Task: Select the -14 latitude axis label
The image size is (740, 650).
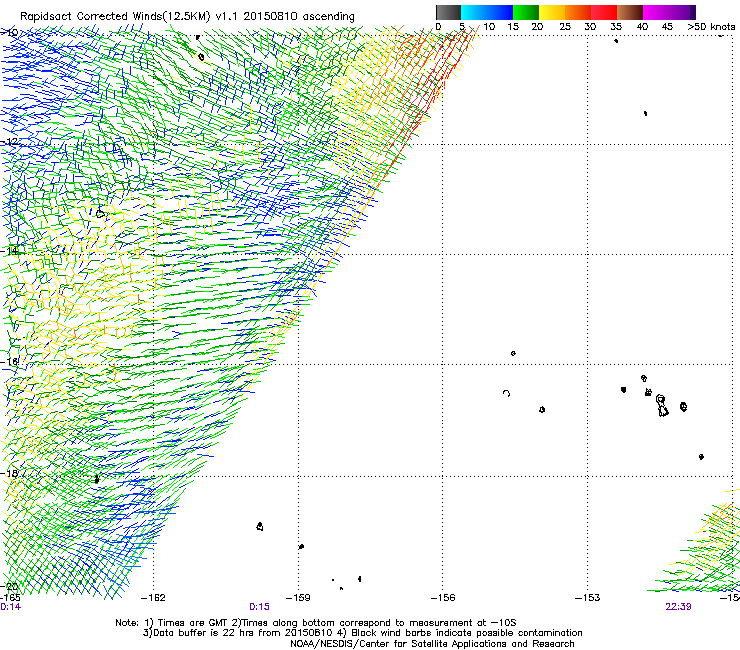Action: (x=9, y=251)
